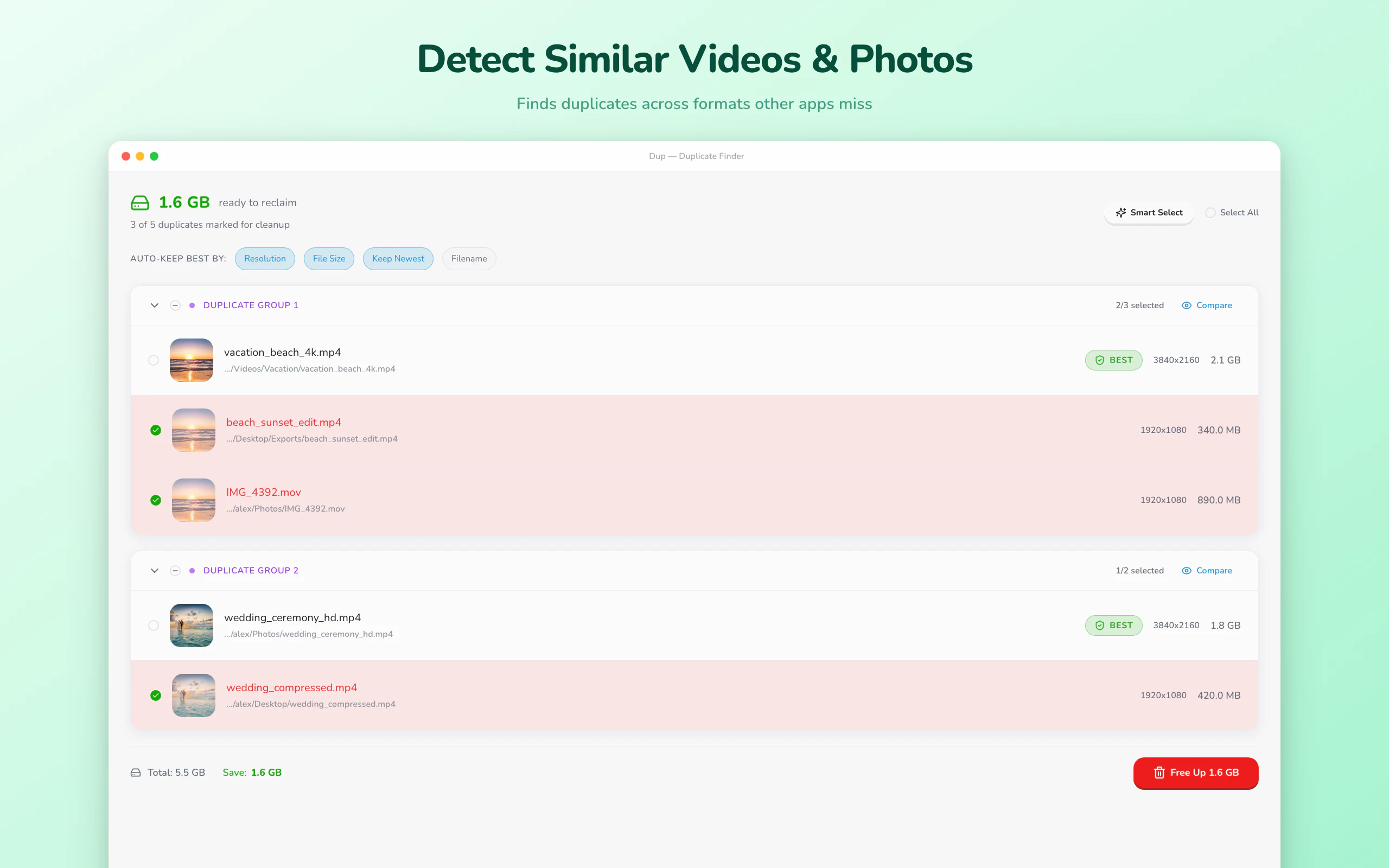This screenshot has width=1389, height=868.
Task: Click the Smart Select sparkle icon
Action: click(1120, 213)
